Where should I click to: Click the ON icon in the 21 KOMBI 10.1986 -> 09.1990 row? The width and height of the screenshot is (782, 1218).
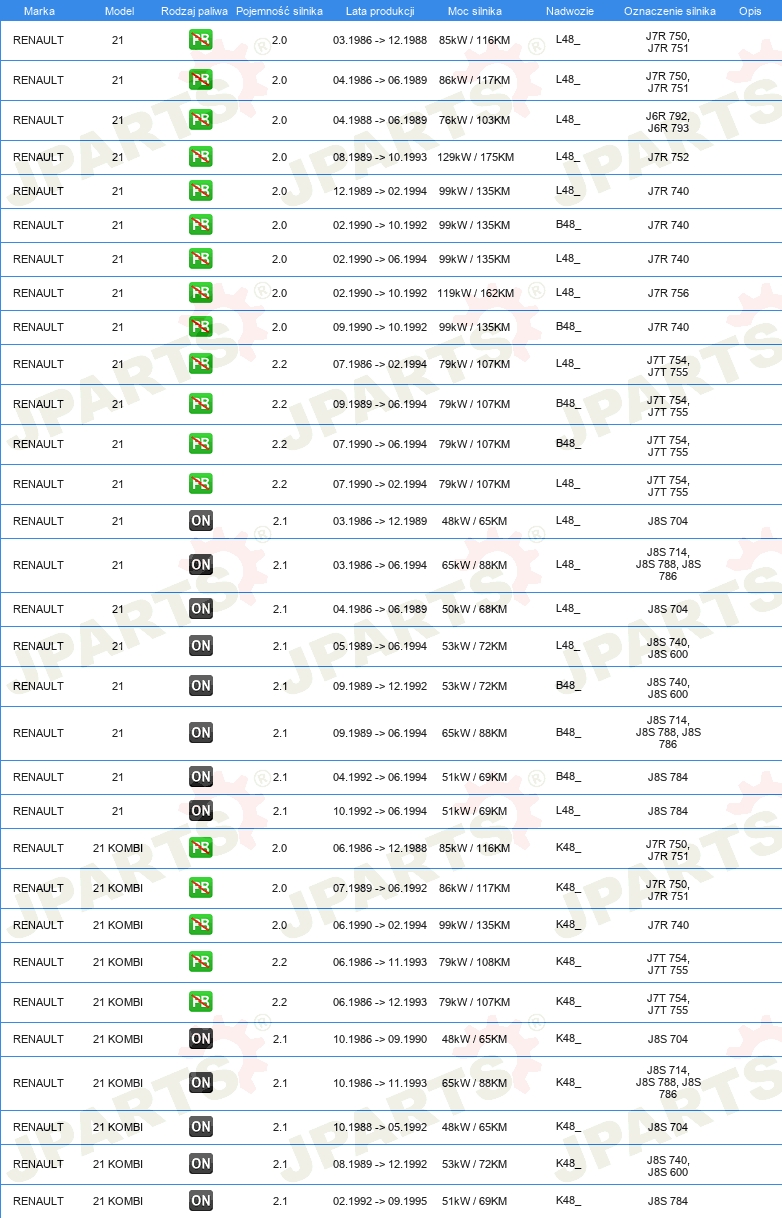click(201, 1039)
